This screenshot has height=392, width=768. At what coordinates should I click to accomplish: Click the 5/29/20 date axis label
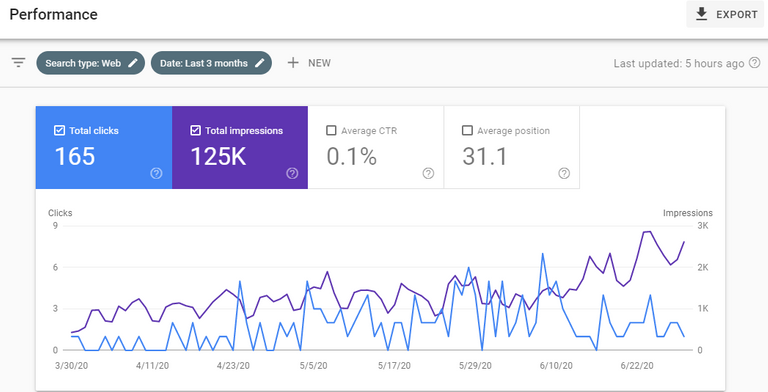475,366
